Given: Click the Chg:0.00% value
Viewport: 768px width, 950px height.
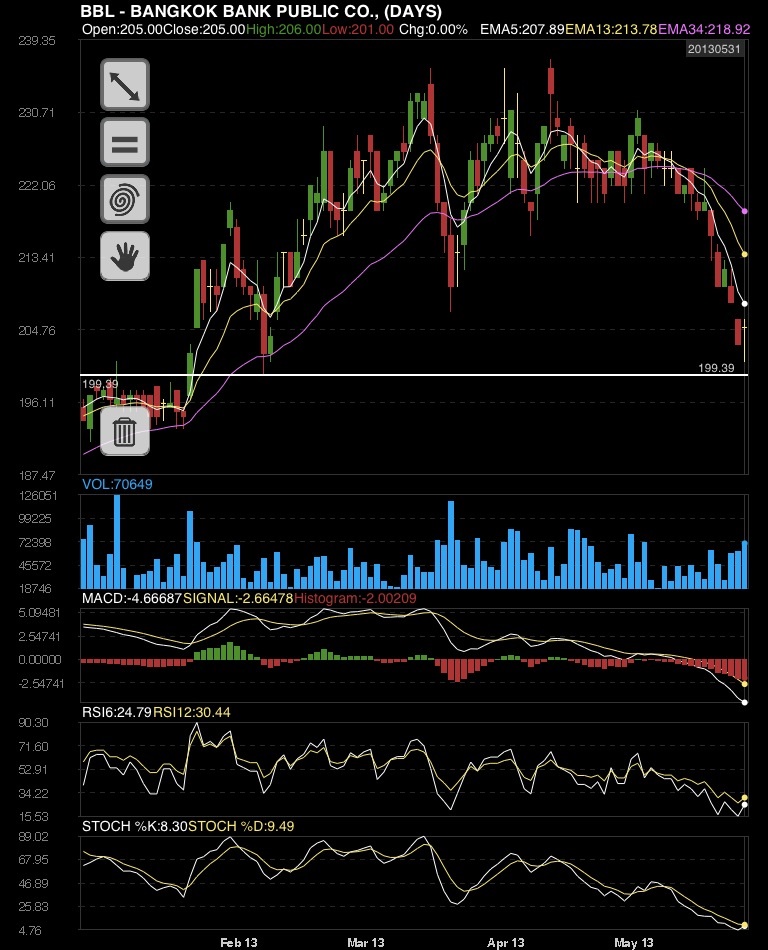Looking at the screenshot, I should click(433, 29).
